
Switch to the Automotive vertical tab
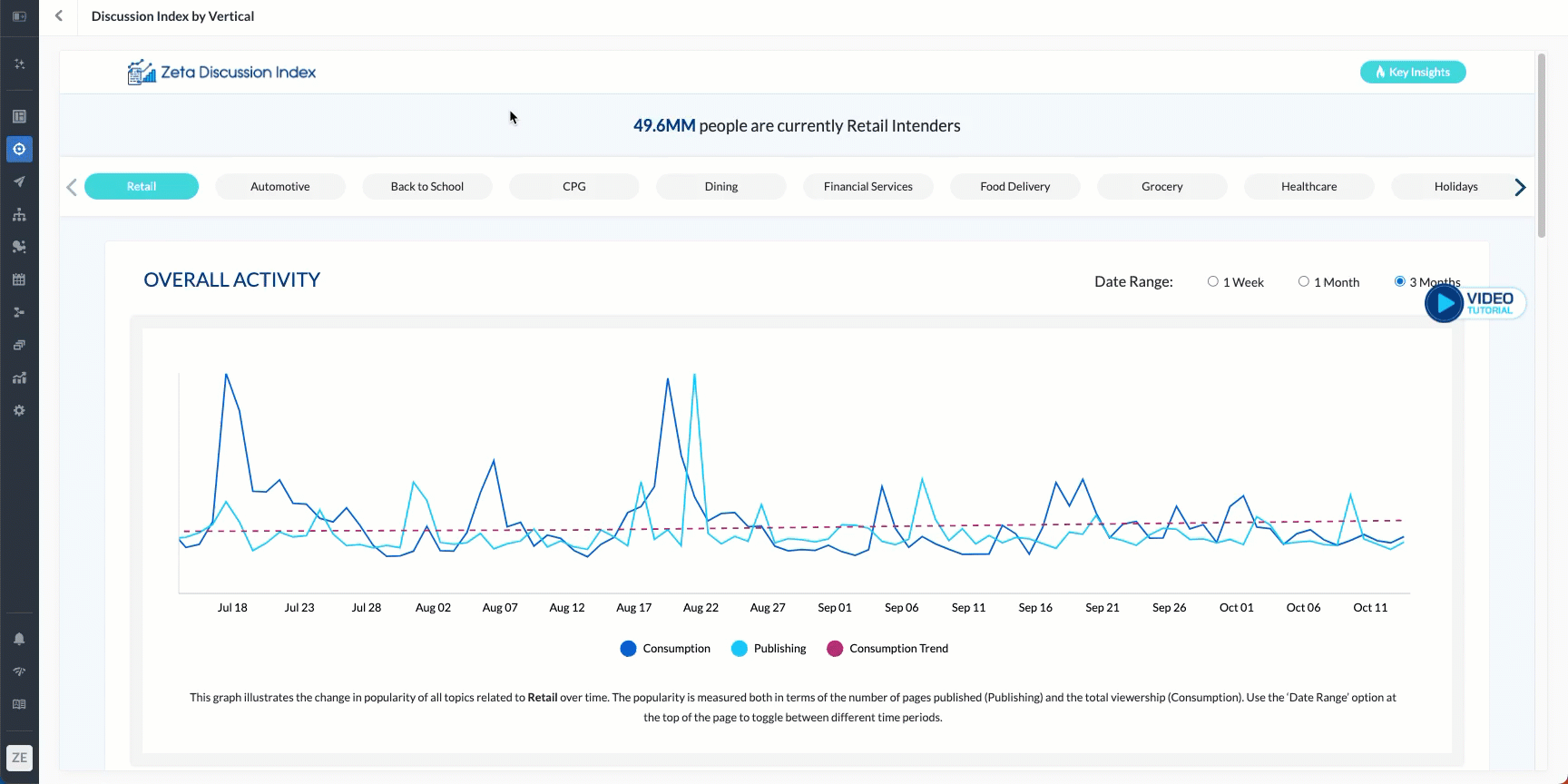click(x=279, y=186)
